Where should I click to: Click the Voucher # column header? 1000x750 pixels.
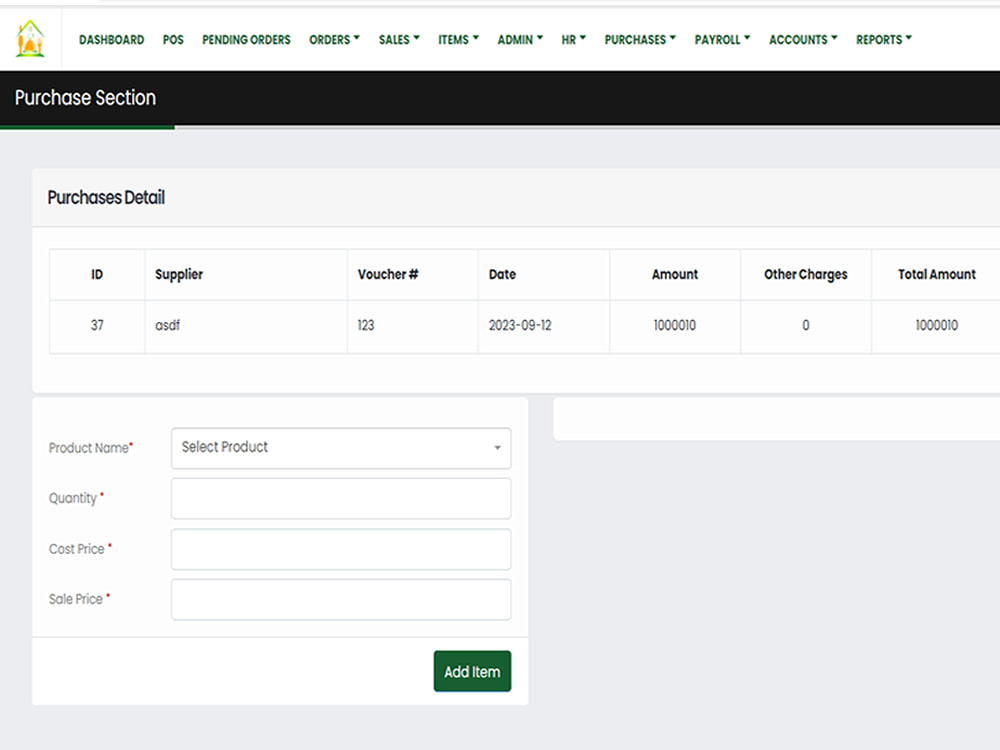coord(413,274)
